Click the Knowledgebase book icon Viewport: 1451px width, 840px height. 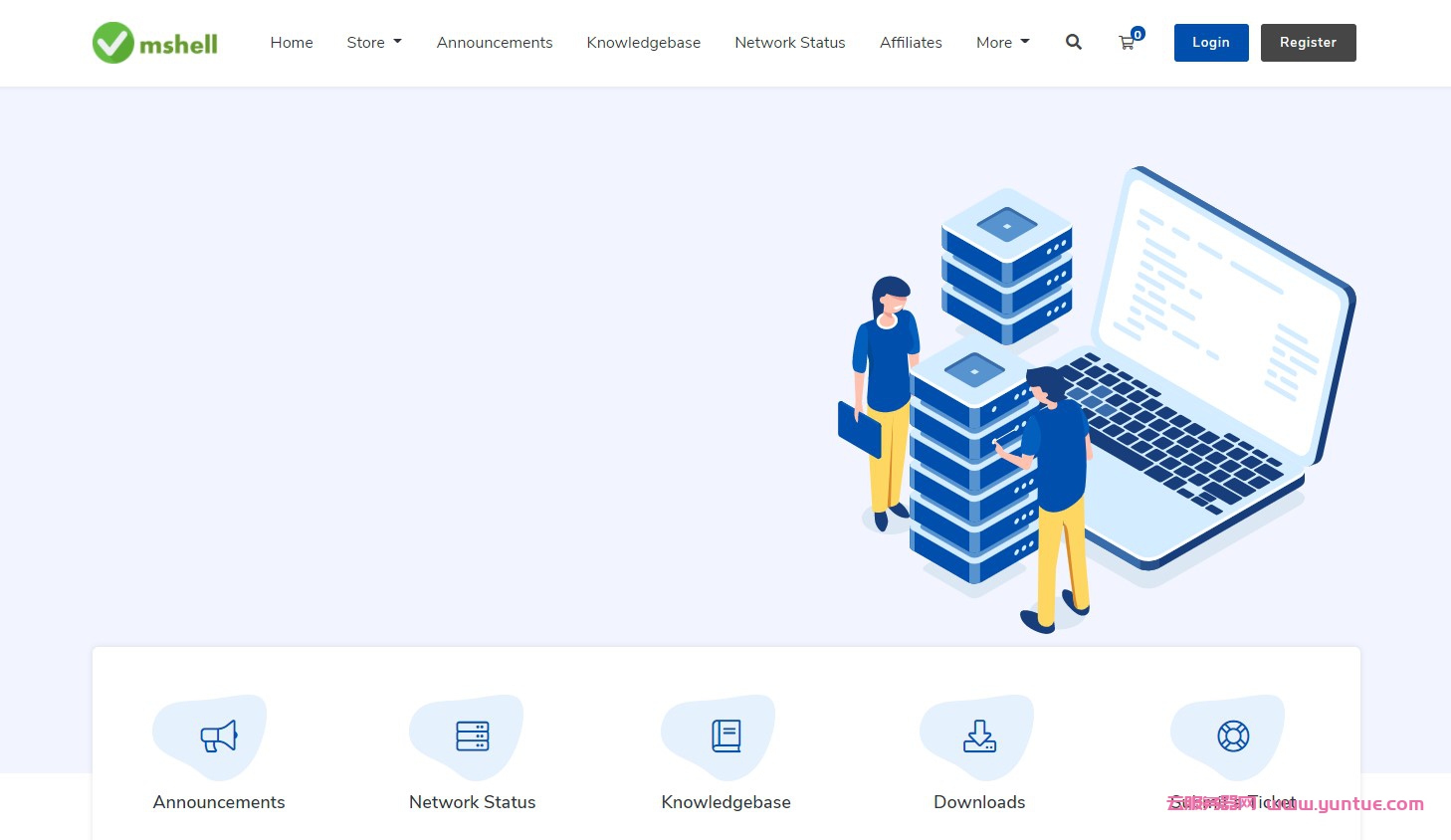click(x=725, y=736)
